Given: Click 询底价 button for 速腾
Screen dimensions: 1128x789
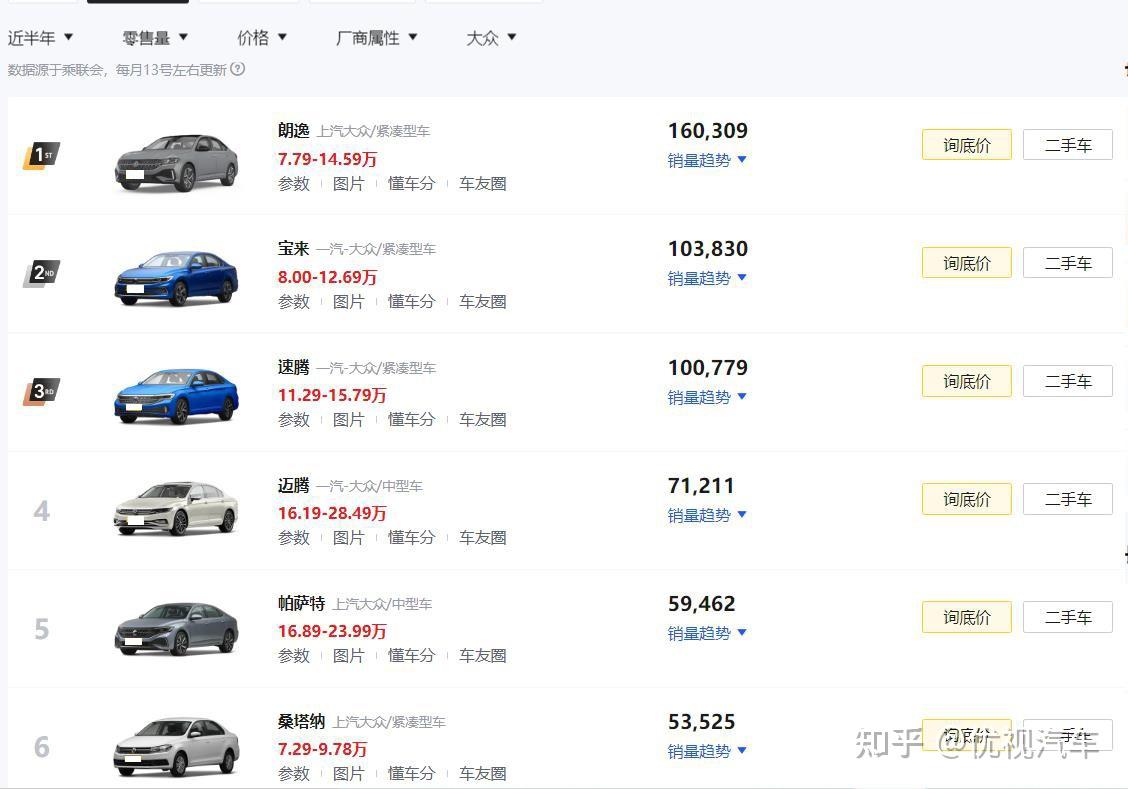Looking at the screenshot, I should click(x=966, y=381).
